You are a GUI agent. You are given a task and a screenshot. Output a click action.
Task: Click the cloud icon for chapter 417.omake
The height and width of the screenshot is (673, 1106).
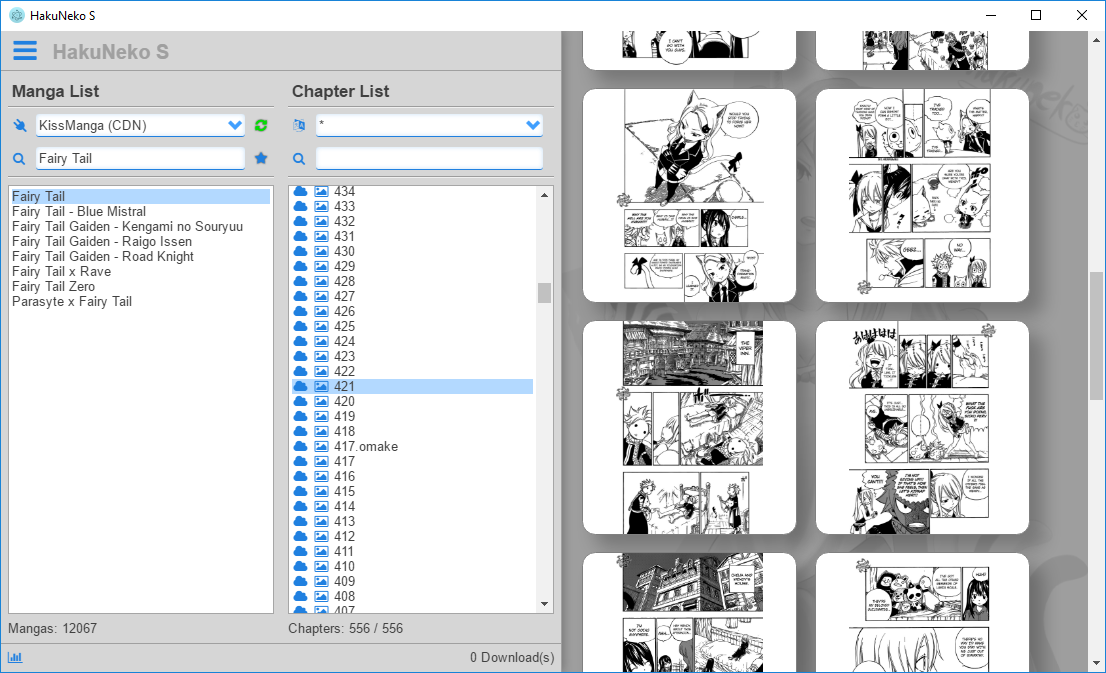coord(301,446)
